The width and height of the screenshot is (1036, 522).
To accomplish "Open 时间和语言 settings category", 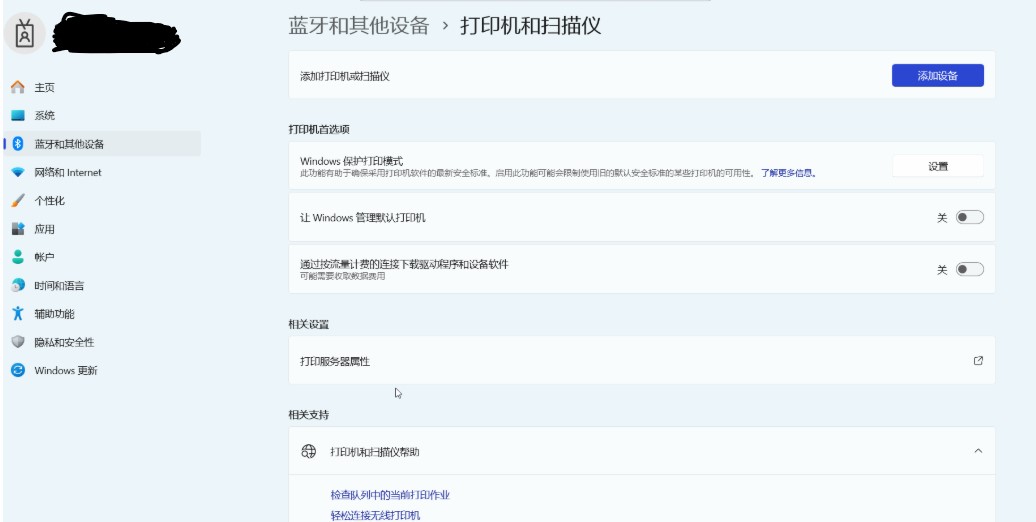I will [x=102, y=285].
